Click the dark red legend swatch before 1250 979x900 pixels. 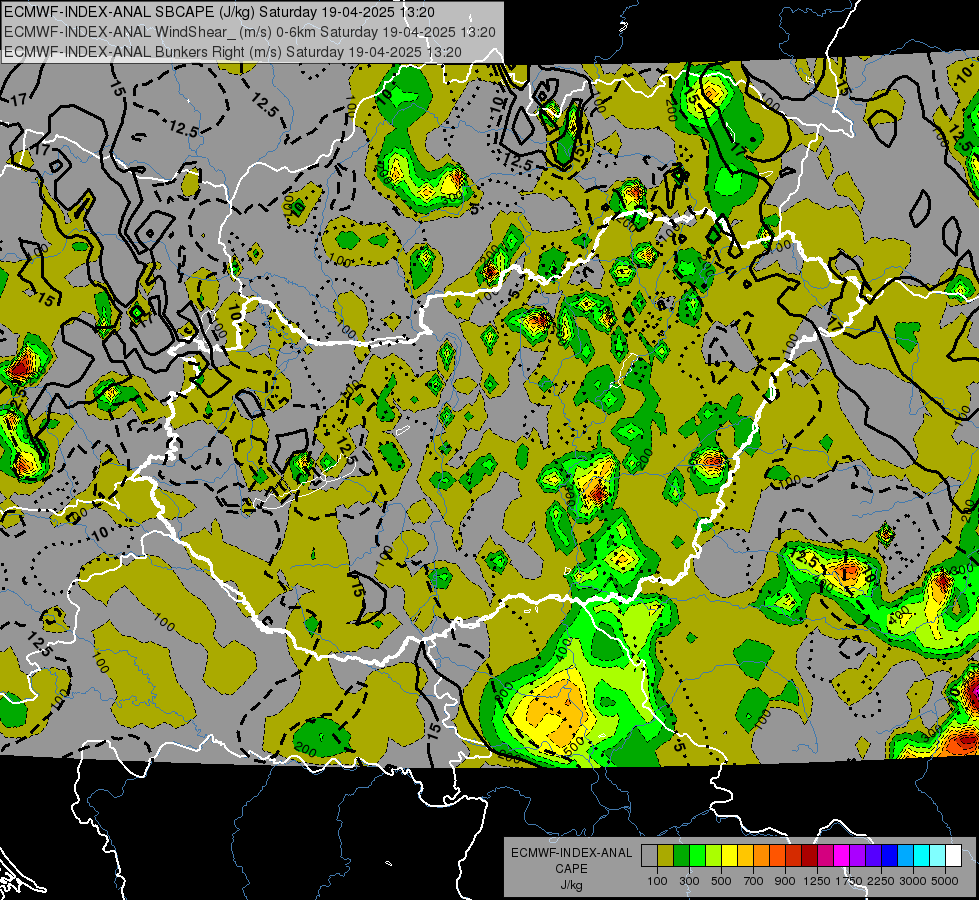click(810, 856)
